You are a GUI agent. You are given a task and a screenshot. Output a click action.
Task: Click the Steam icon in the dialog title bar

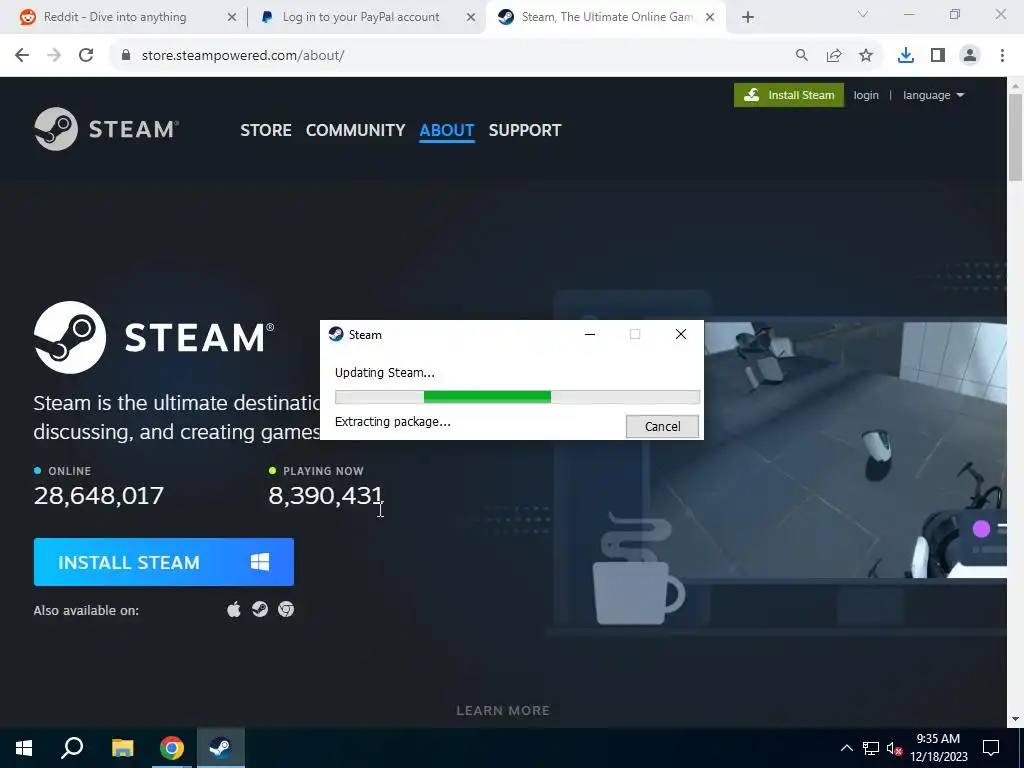pyautogui.click(x=336, y=334)
